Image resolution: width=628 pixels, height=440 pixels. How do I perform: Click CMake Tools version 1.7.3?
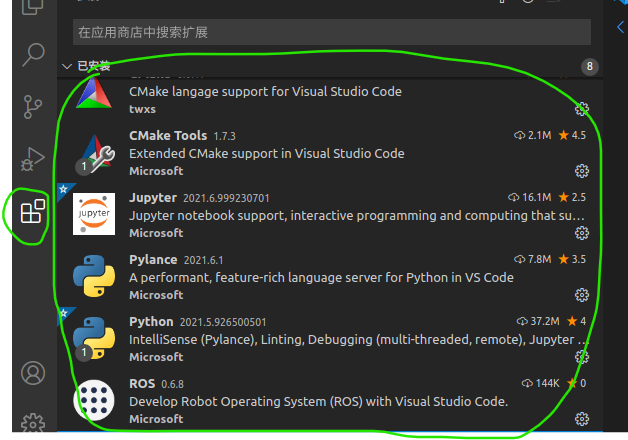[x=224, y=136]
